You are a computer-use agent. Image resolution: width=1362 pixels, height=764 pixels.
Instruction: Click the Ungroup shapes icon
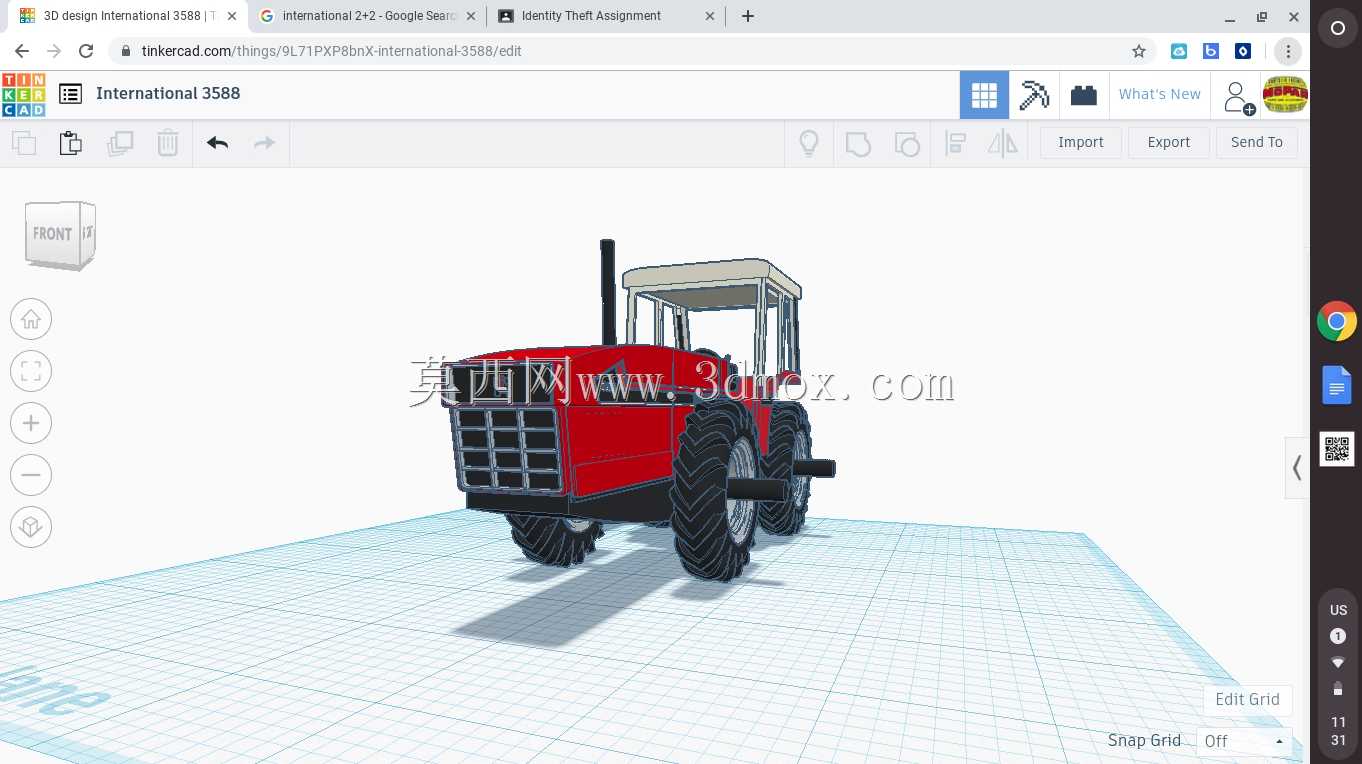(906, 143)
